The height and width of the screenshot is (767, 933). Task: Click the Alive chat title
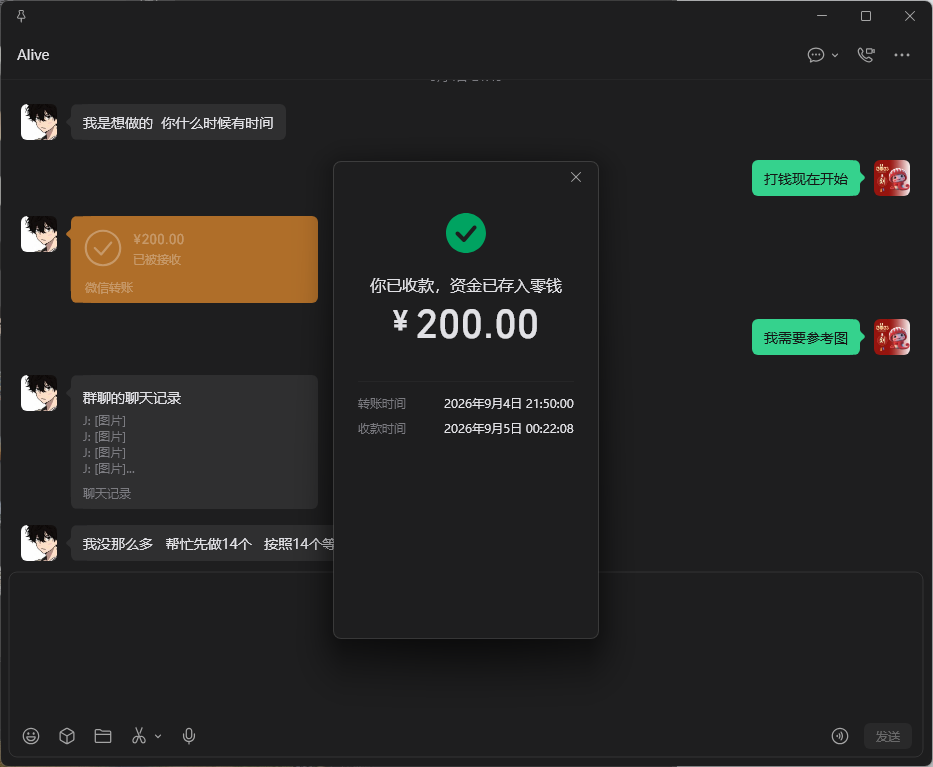pyautogui.click(x=33, y=55)
